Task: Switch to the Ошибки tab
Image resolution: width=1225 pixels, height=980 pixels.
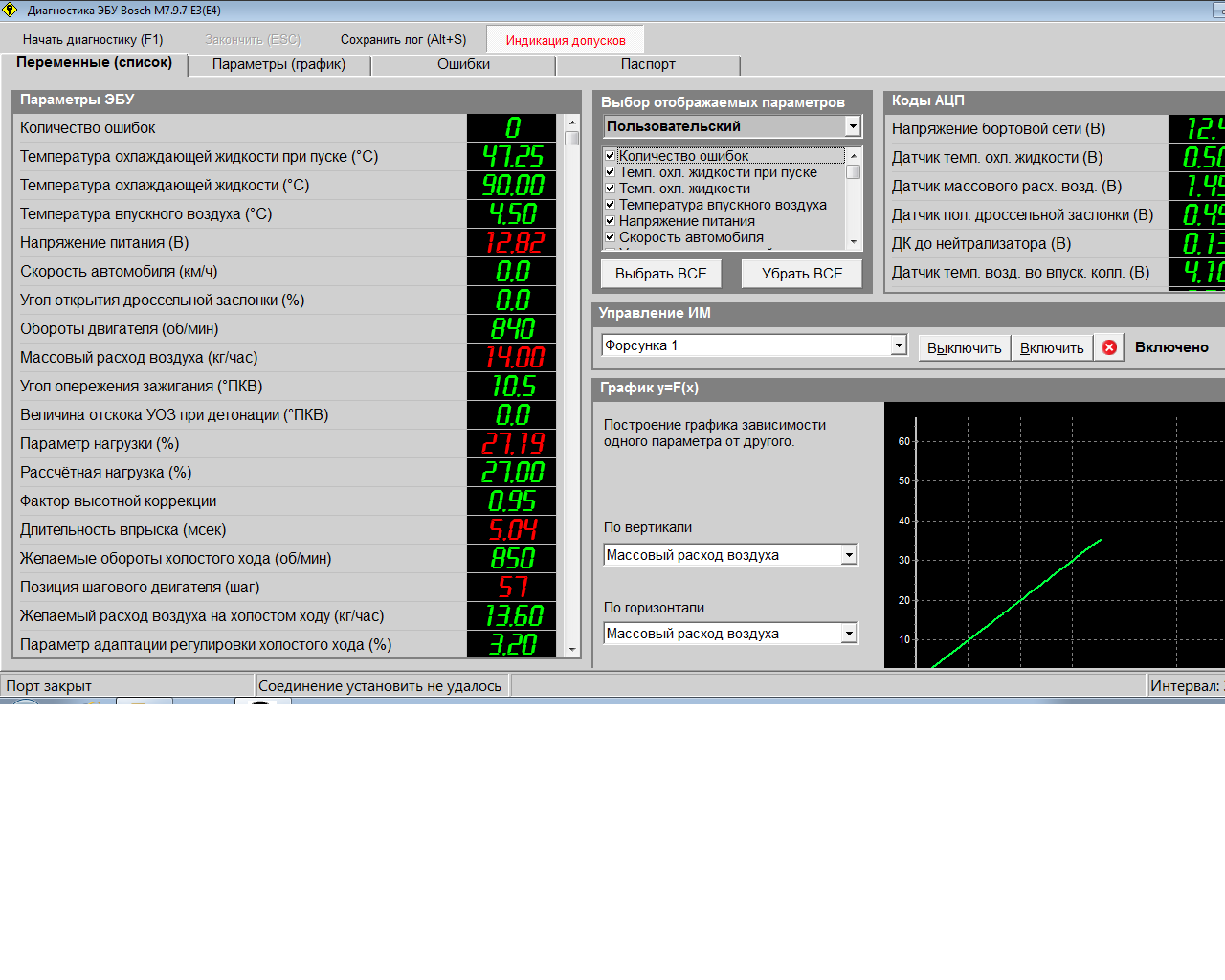Action: click(x=463, y=64)
